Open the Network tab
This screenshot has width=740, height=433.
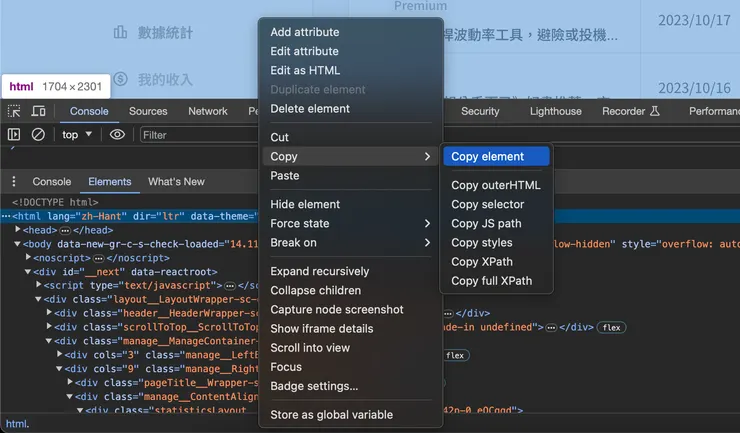(208, 111)
